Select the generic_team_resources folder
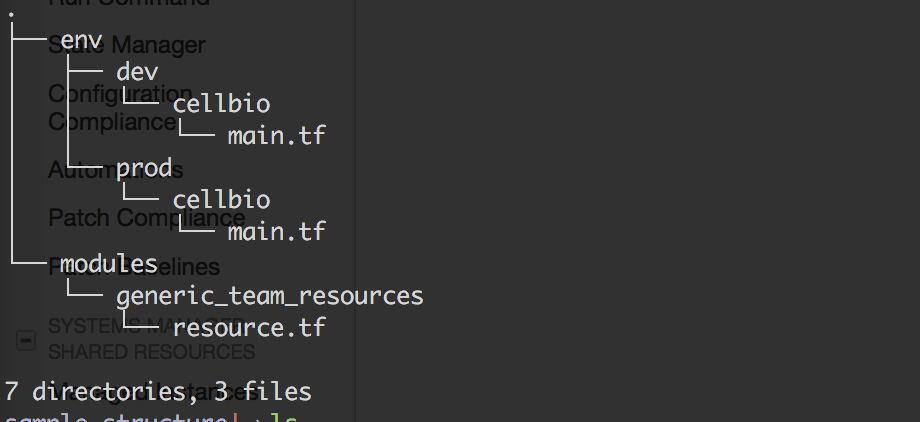This screenshot has width=920, height=422. point(270,296)
